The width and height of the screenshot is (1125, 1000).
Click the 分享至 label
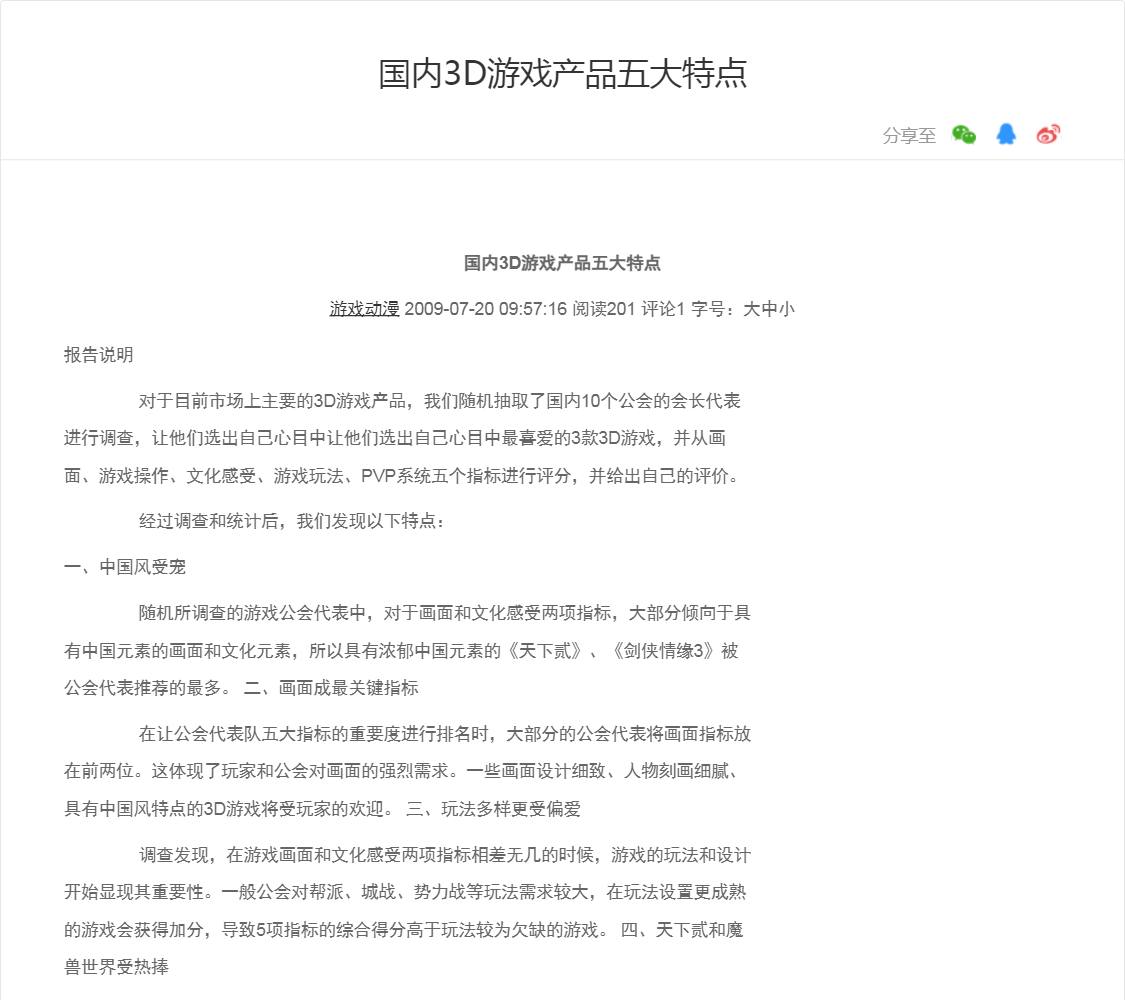click(909, 135)
